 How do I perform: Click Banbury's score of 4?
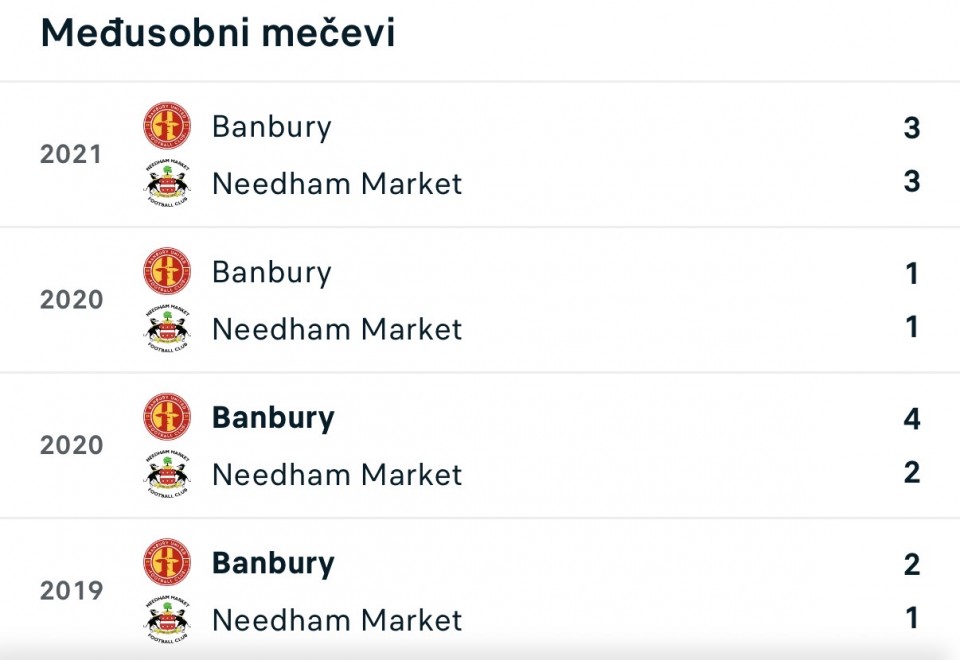(x=911, y=419)
